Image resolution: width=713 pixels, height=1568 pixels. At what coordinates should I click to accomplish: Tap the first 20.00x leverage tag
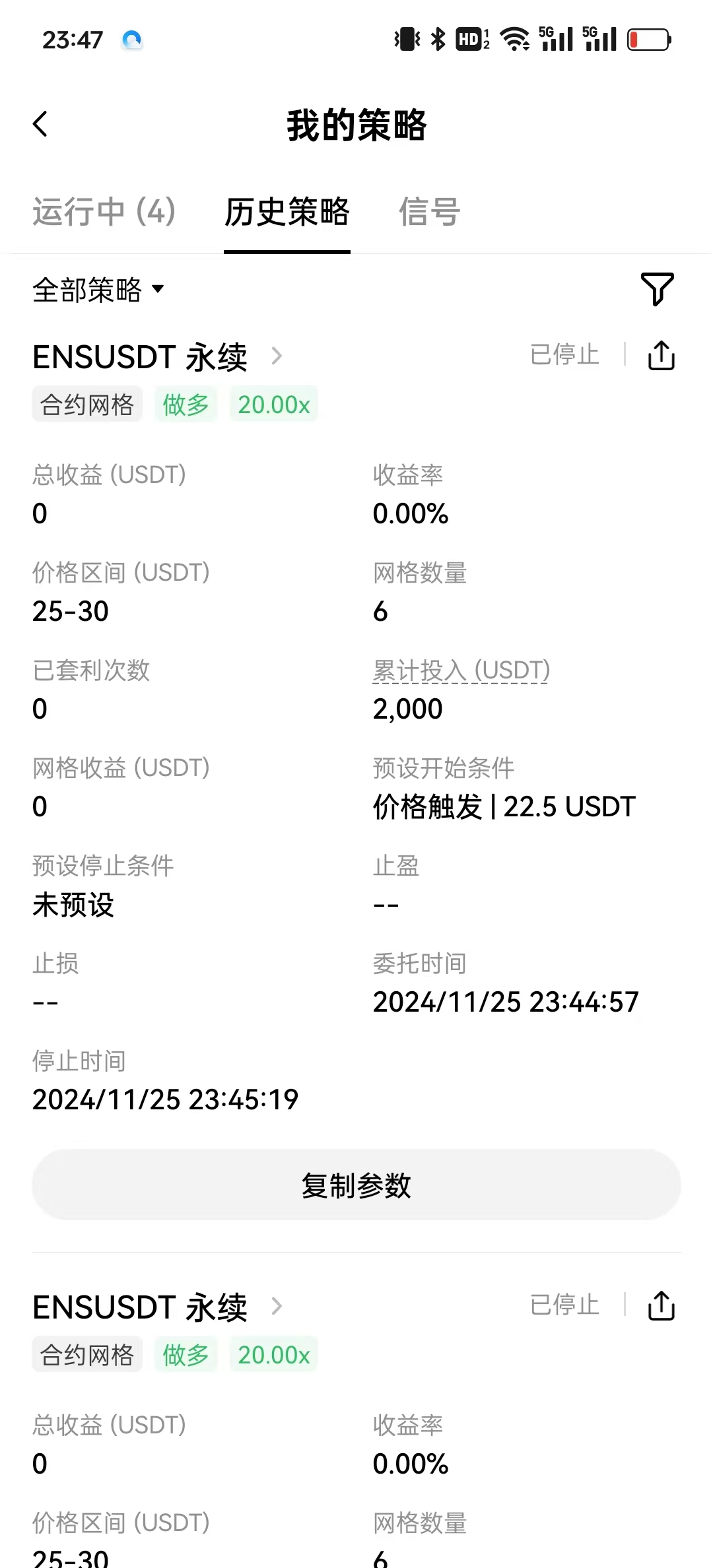(x=273, y=405)
